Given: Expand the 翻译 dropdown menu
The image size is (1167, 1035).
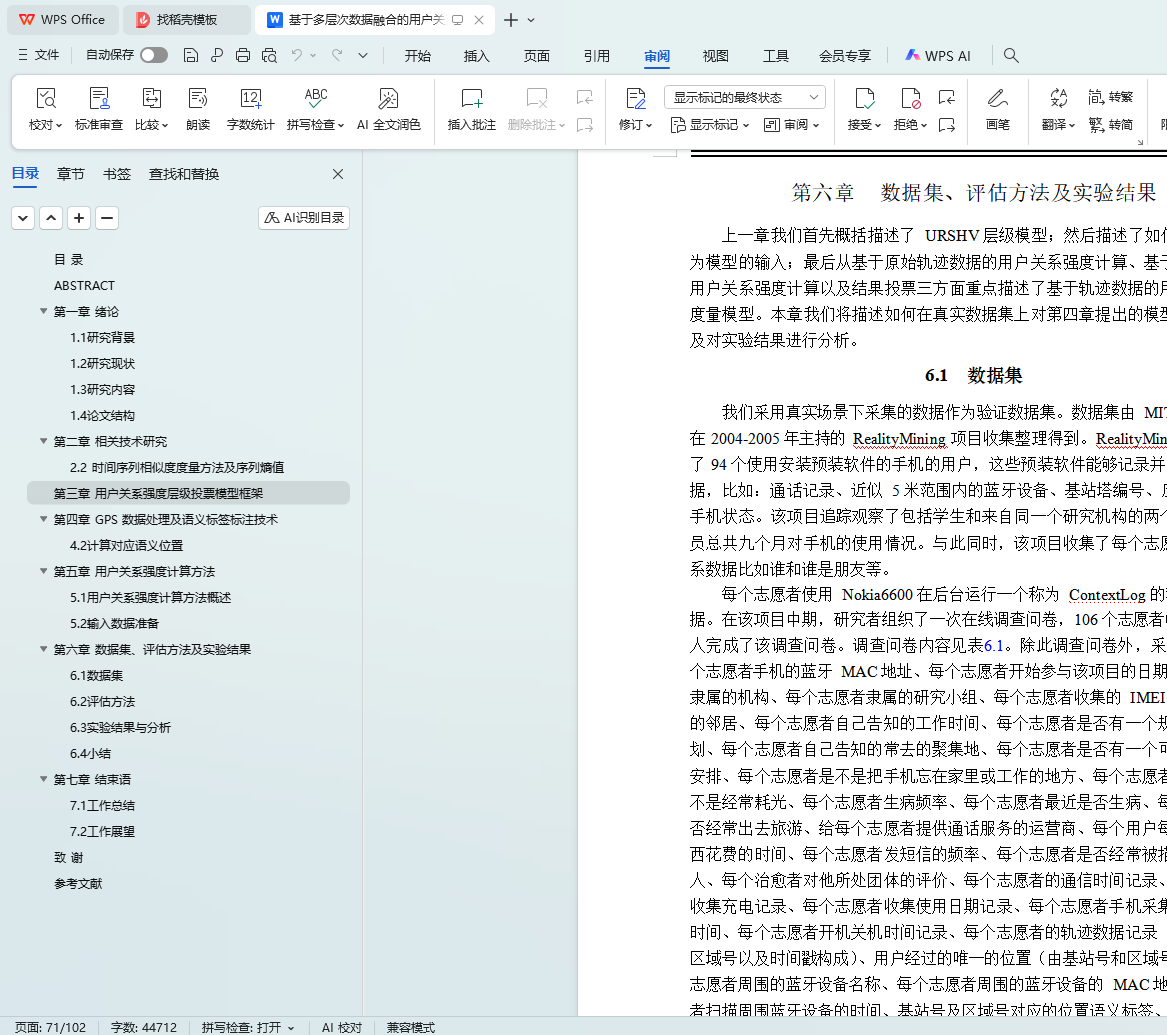Looking at the screenshot, I should tap(1058, 125).
